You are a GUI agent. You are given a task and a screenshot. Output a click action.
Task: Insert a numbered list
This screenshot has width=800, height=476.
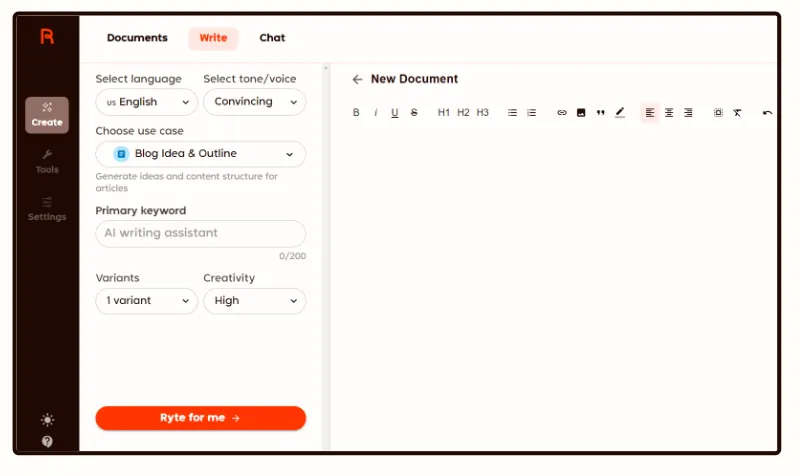532,113
